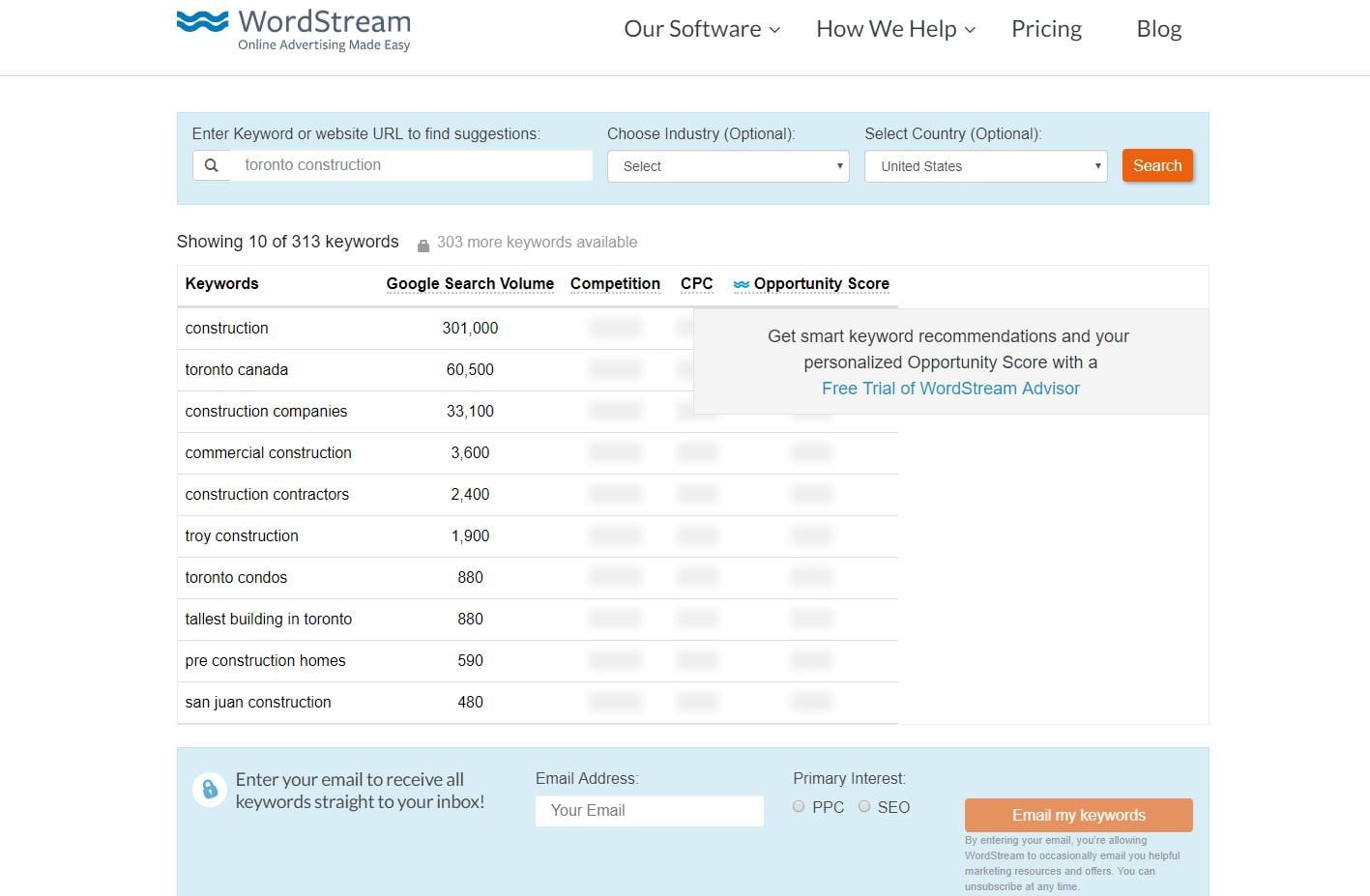
Task: Click the 'toronto canada' keyword
Action: (x=236, y=370)
